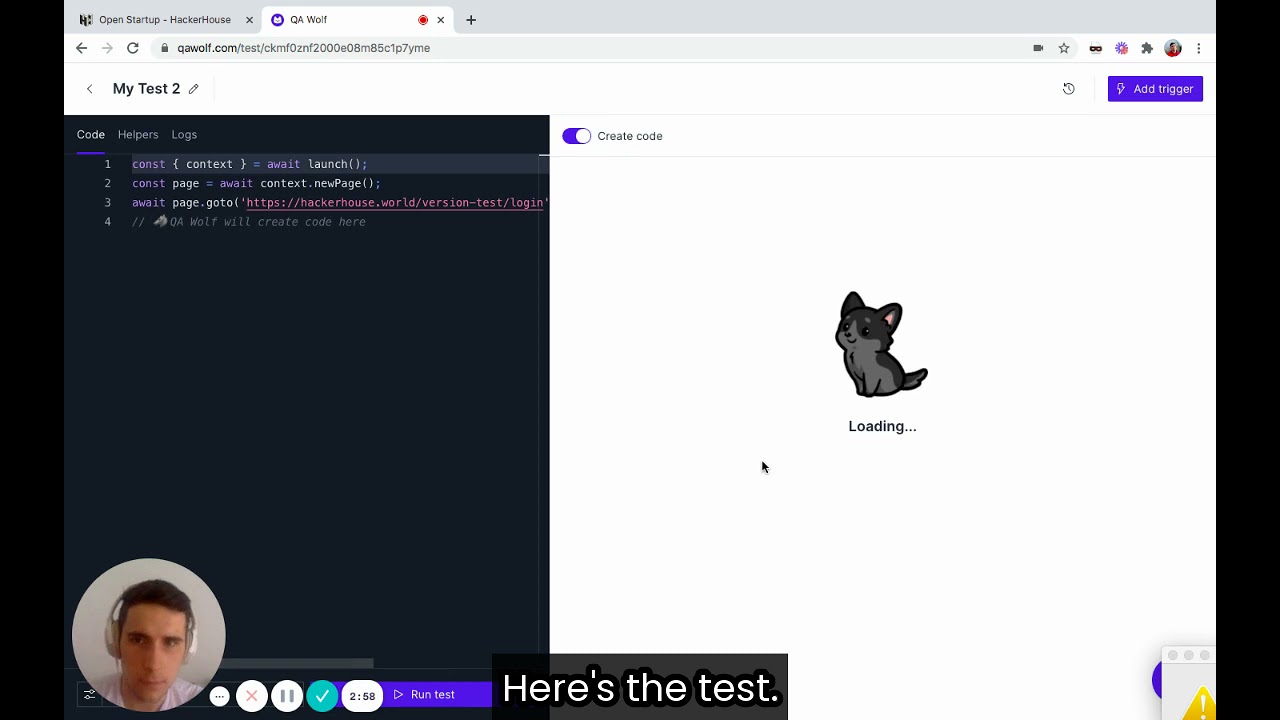Viewport: 1280px width, 720px height.
Task: Click the camera icon in the address bar
Action: pos(1038,48)
